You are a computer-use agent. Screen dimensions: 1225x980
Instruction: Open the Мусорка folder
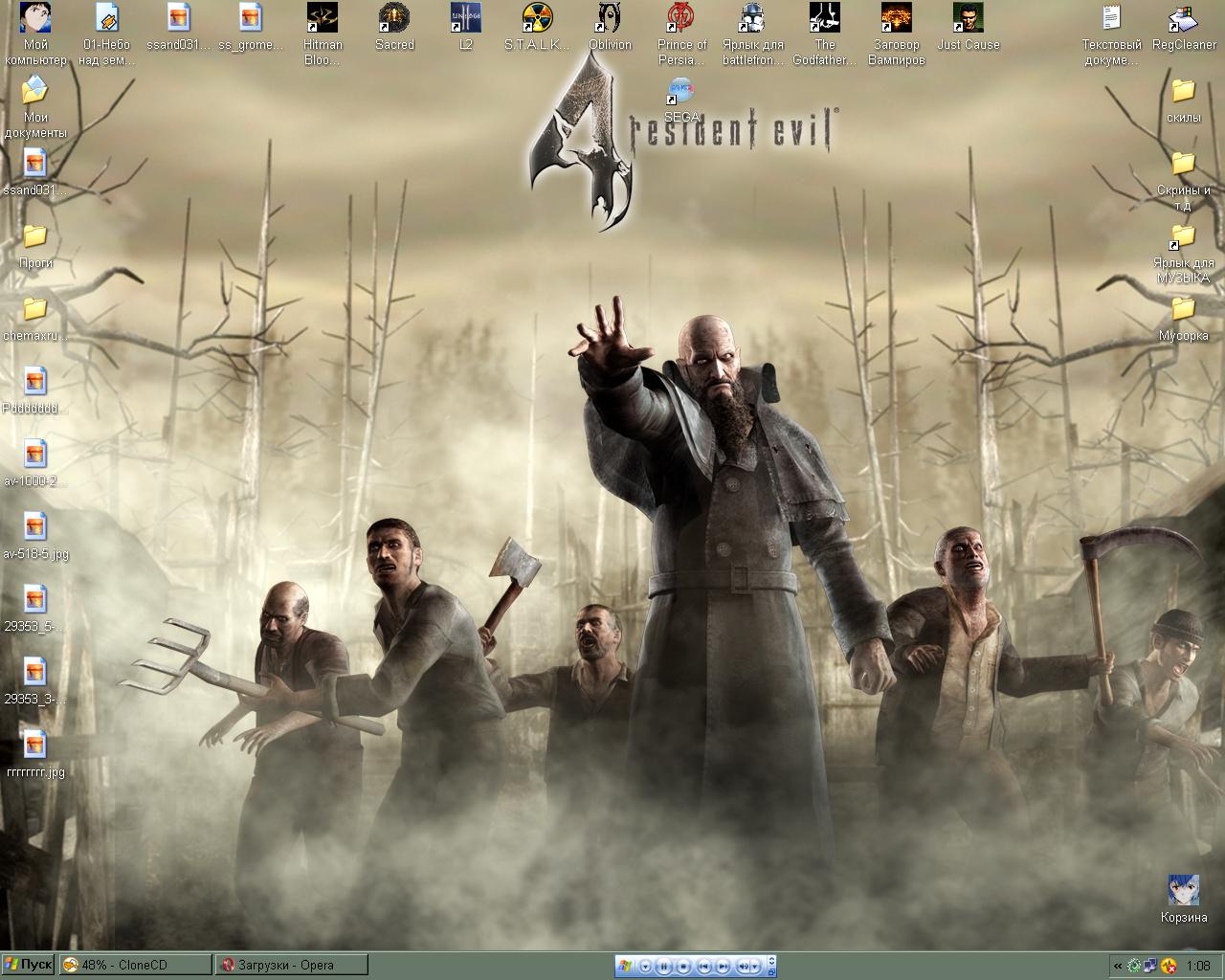point(1184,318)
